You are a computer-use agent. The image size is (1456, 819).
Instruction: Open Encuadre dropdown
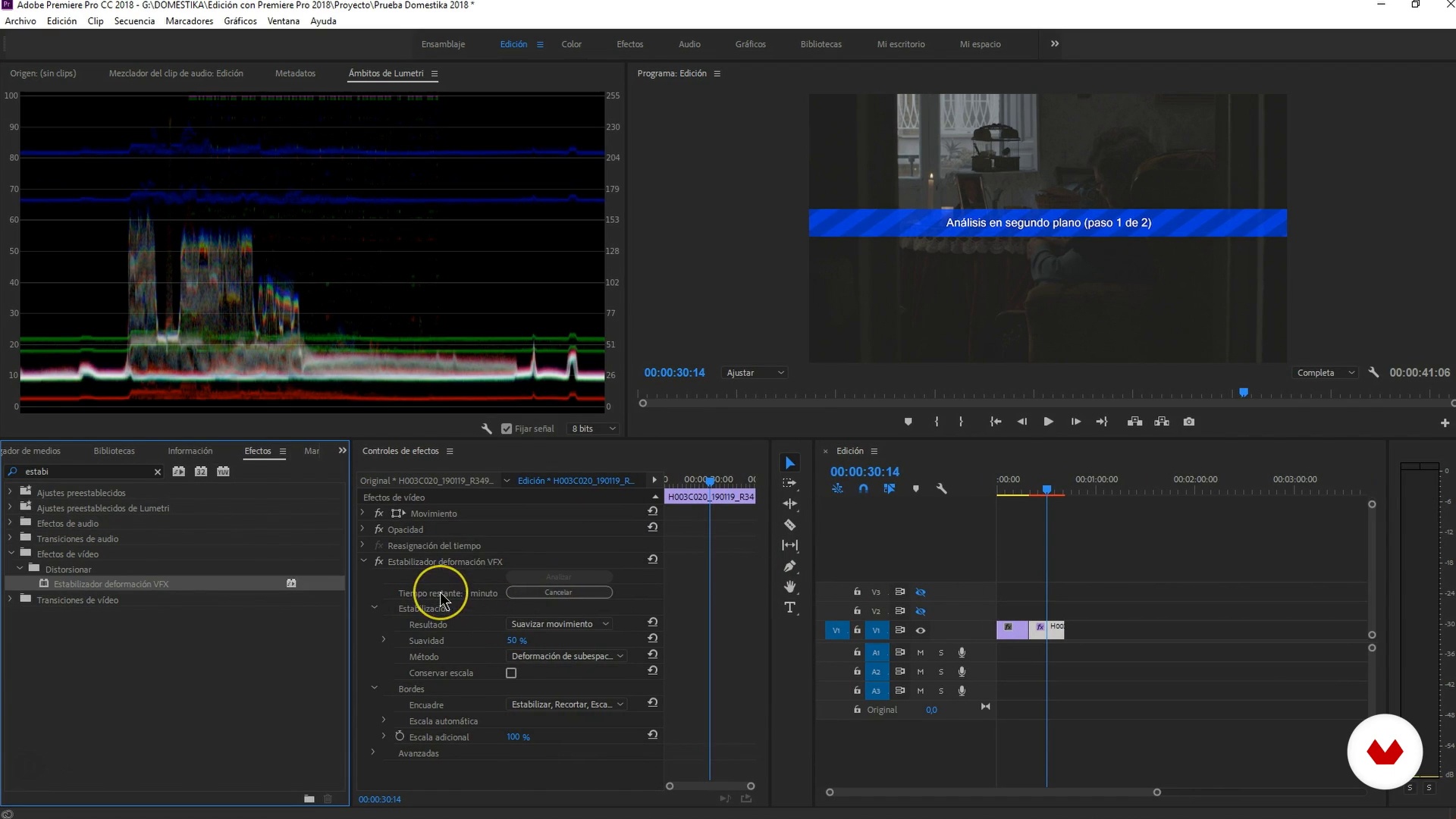click(566, 704)
